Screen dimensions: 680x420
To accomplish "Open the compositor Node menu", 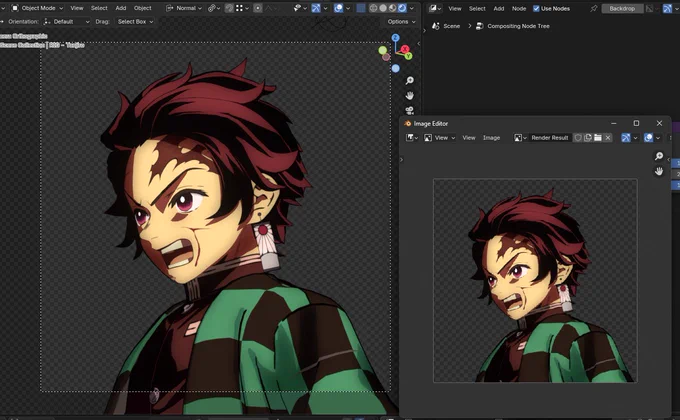I will (x=519, y=8).
